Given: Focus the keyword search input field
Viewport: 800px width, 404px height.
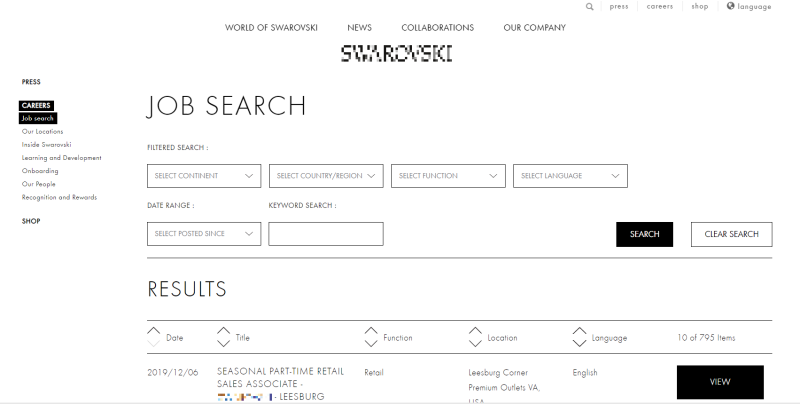Looking at the screenshot, I should coord(326,234).
